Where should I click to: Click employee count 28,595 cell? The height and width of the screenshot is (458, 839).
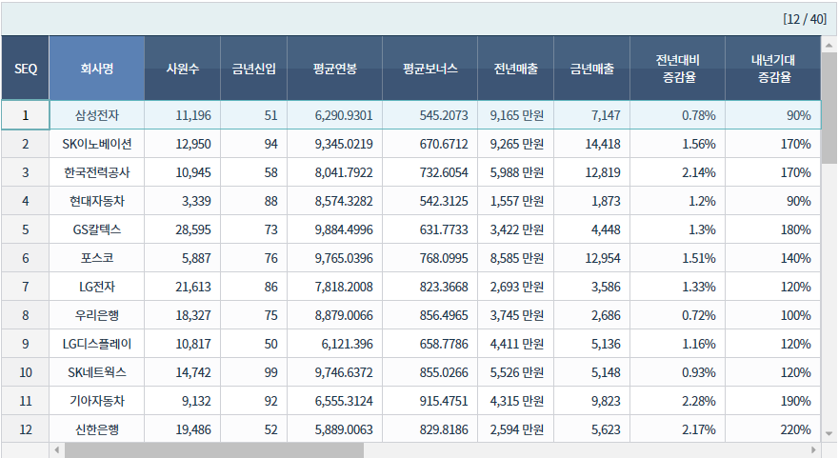click(x=182, y=230)
